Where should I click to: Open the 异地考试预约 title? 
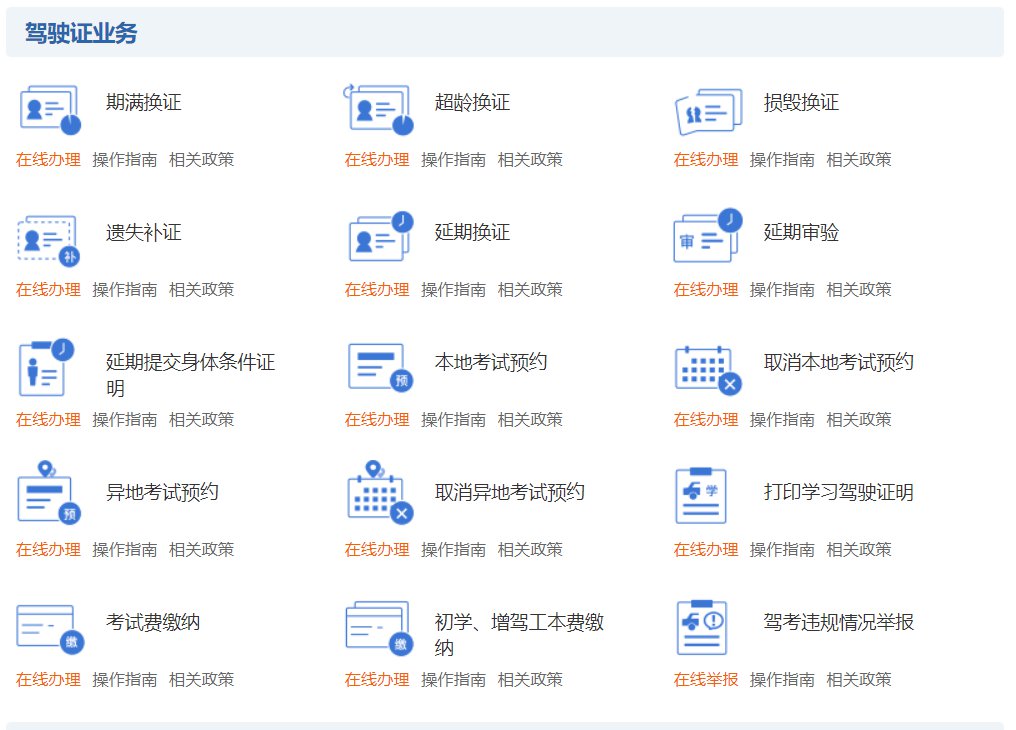pyautogui.click(x=163, y=492)
